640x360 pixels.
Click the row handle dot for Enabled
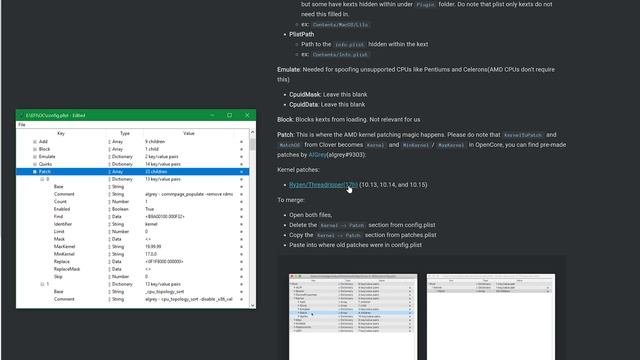coord(241,209)
